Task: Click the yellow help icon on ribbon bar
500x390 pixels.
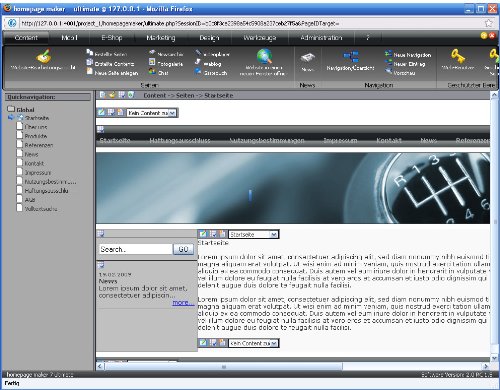Action: [x=484, y=36]
